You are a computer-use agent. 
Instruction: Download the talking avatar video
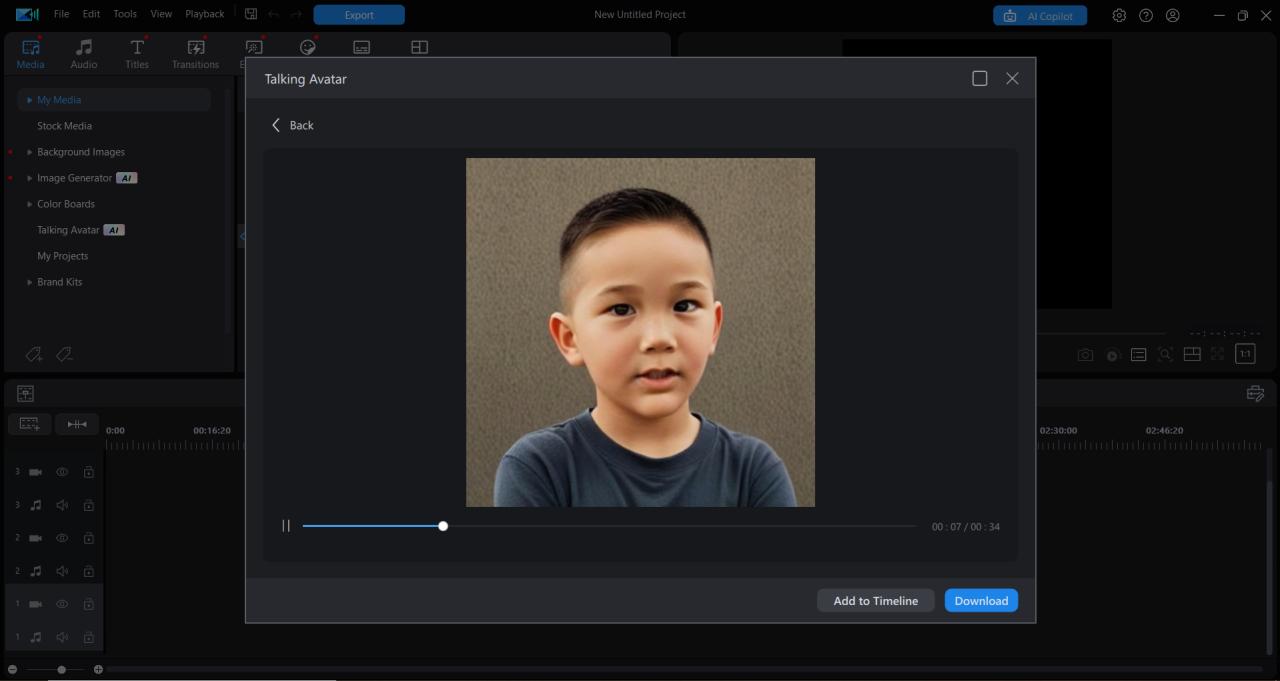coord(981,600)
